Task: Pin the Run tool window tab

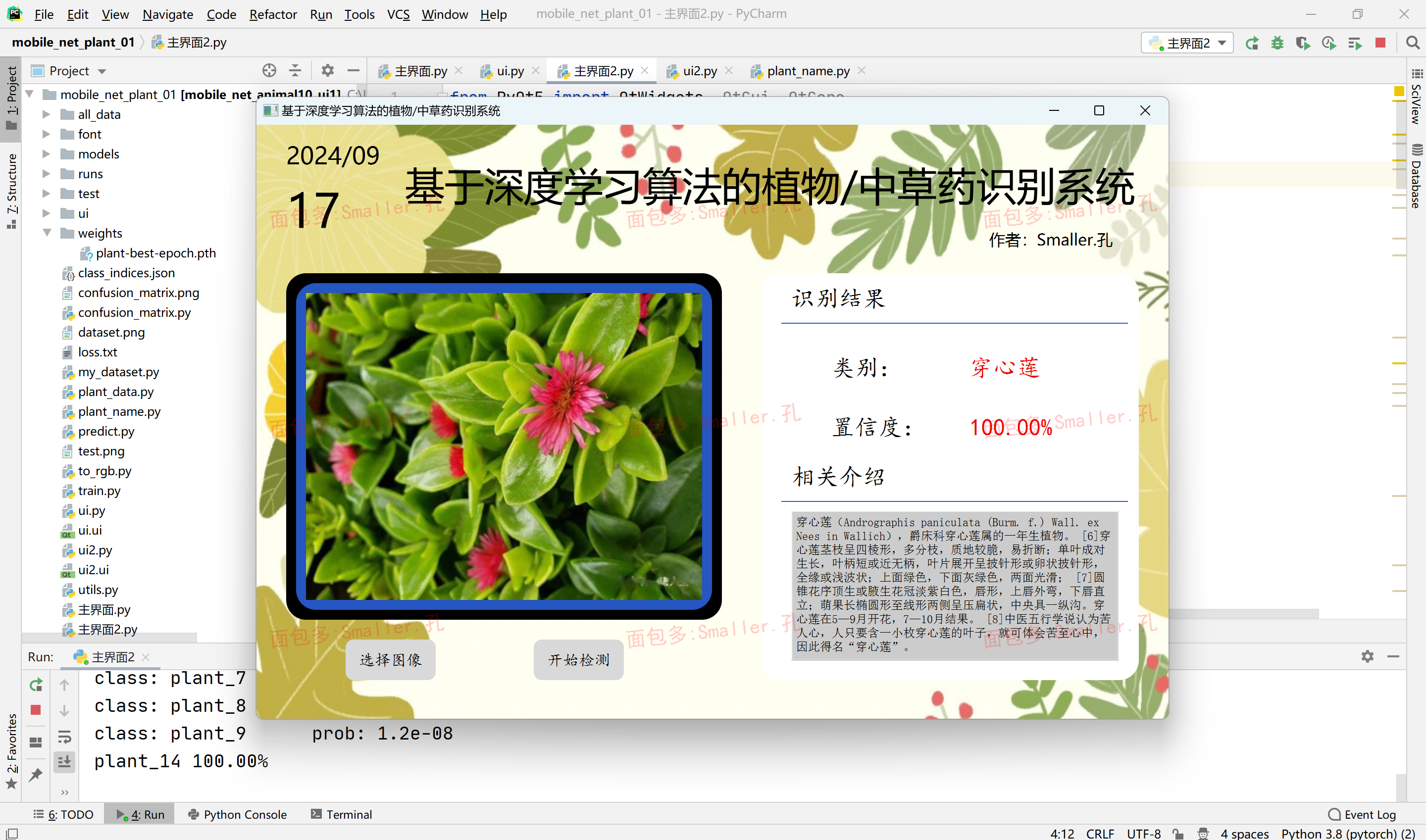Action: (x=36, y=775)
